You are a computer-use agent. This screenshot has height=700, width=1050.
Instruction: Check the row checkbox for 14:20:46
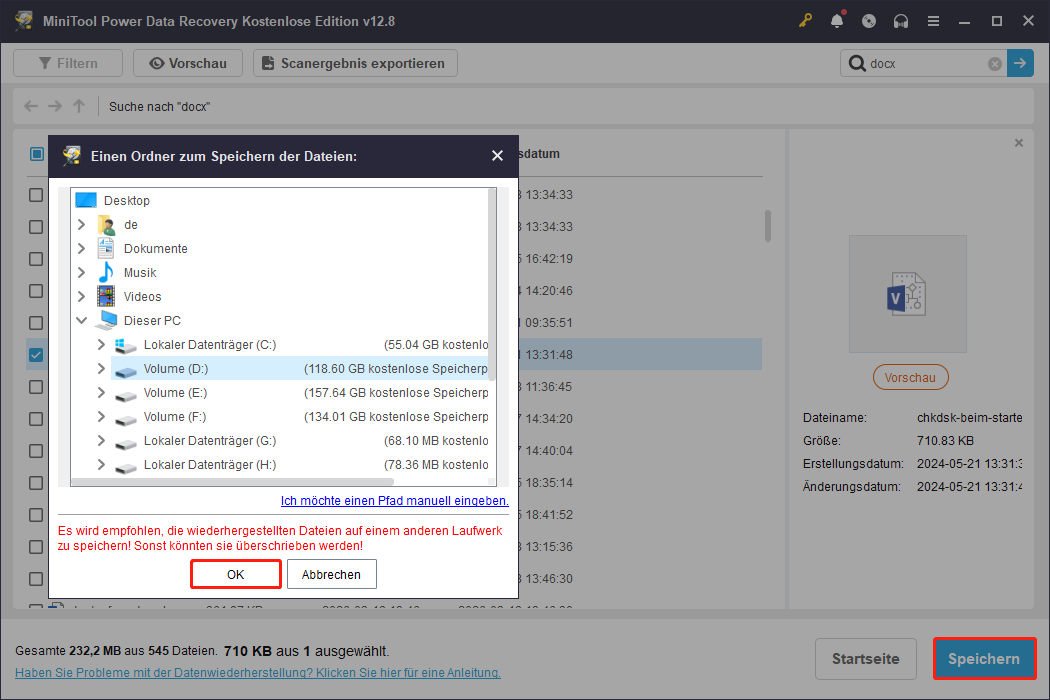(x=36, y=291)
